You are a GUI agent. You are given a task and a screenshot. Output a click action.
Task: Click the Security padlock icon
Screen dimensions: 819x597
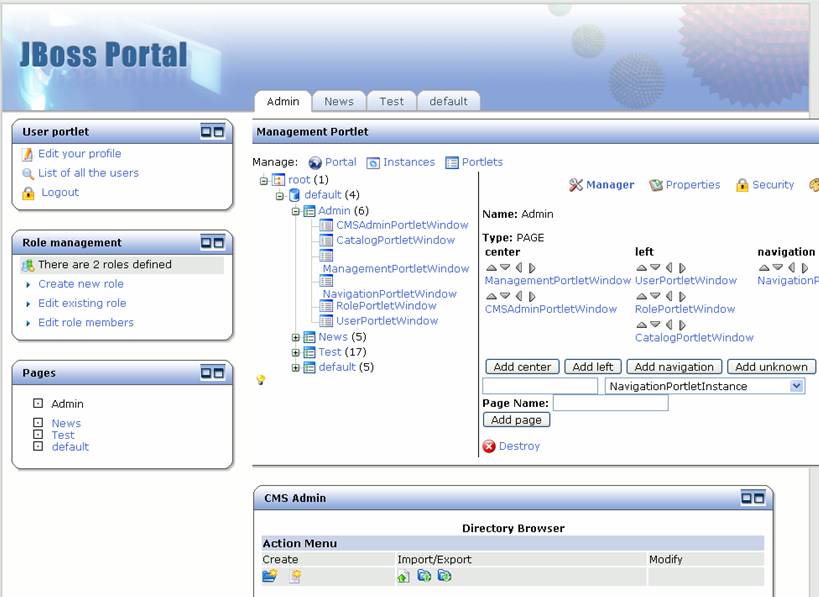point(742,185)
